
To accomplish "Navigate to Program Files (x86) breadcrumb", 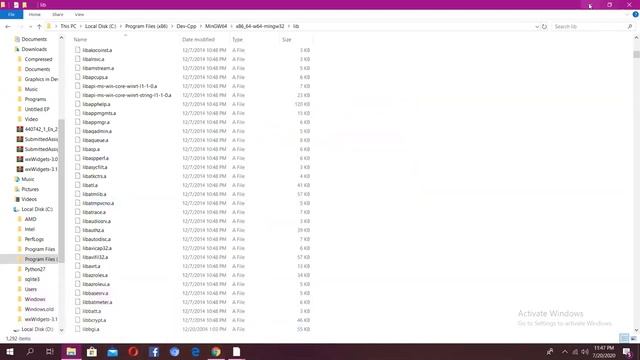I will click(x=146, y=26).
